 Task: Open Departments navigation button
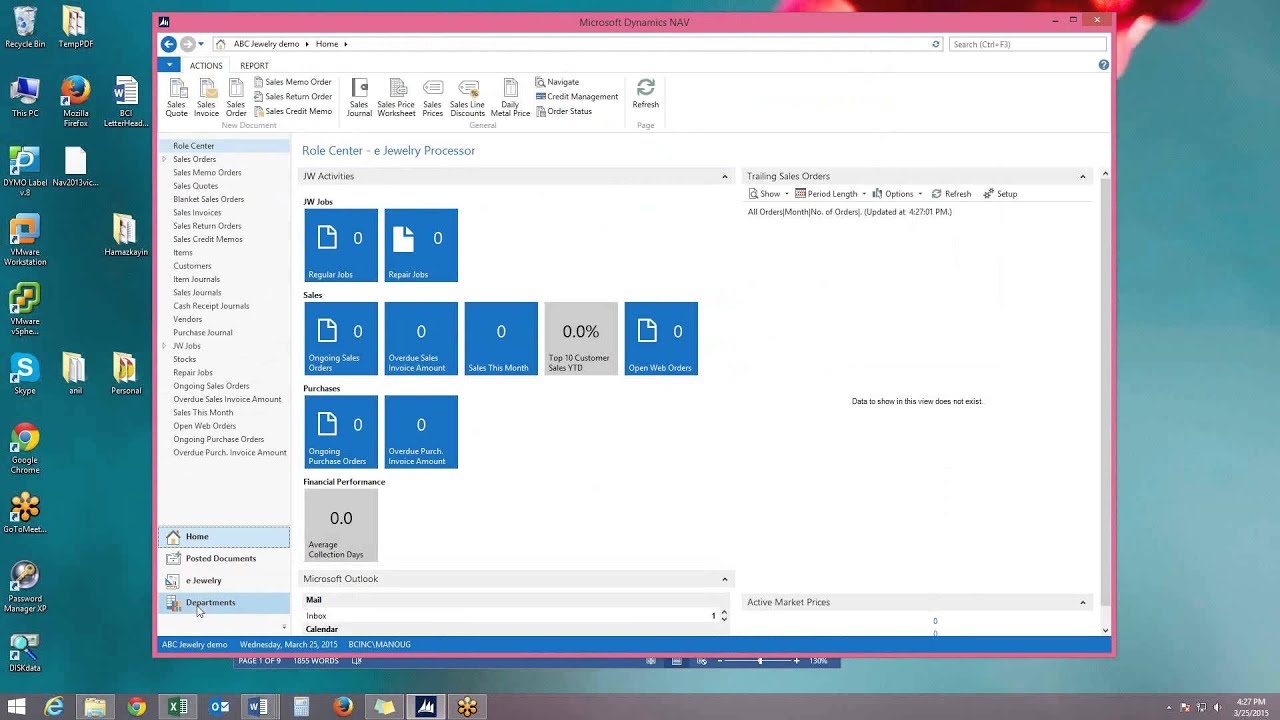coord(224,603)
